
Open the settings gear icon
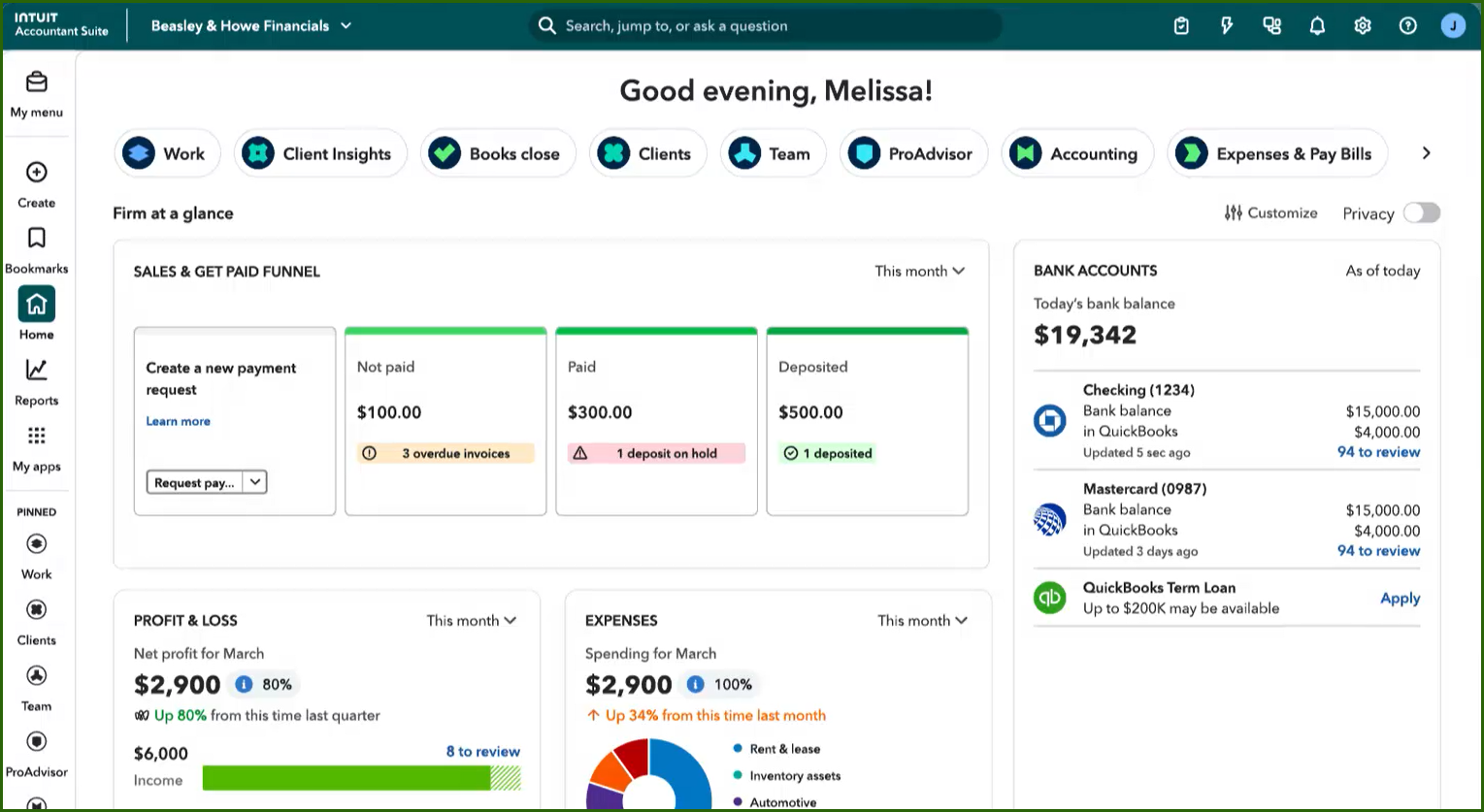1363,26
